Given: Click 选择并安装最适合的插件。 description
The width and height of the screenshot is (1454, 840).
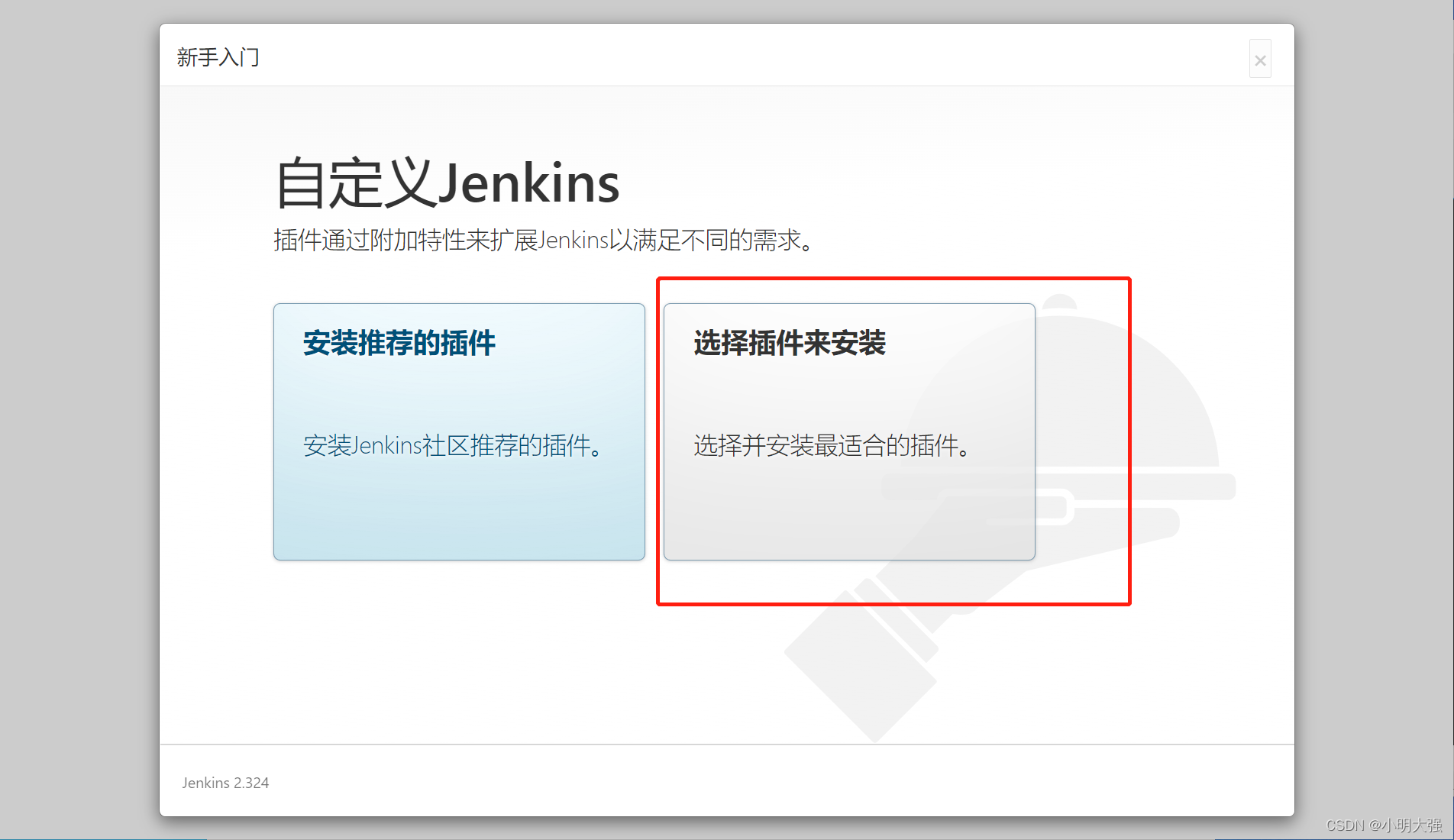Looking at the screenshot, I should [x=832, y=445].
